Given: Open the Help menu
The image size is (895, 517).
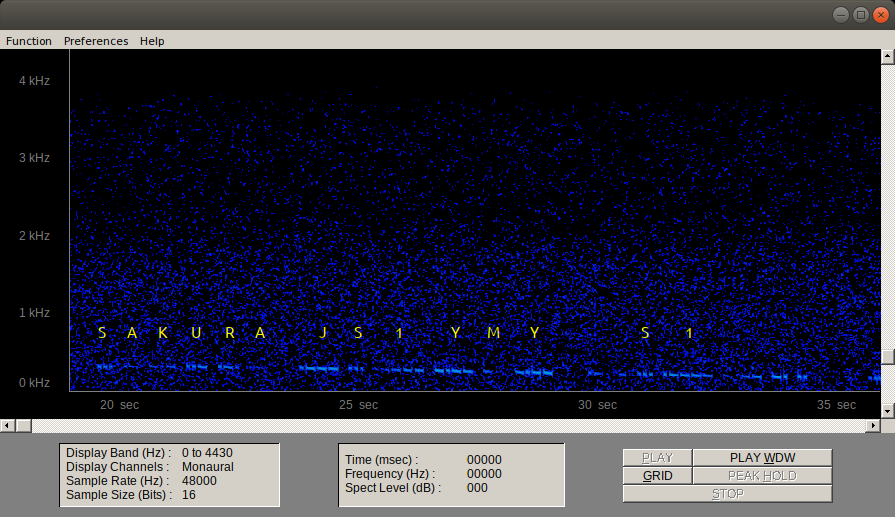Looking at the screenshot, I should (x=152, y=41).
